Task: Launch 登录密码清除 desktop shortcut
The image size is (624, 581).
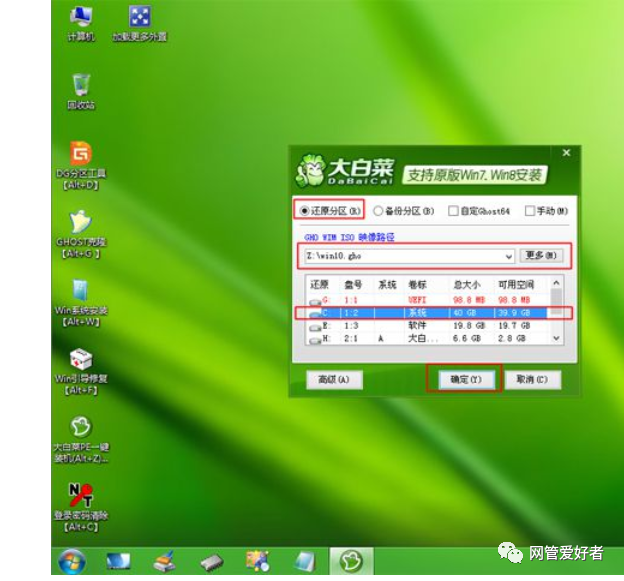Action: point(81,508)
